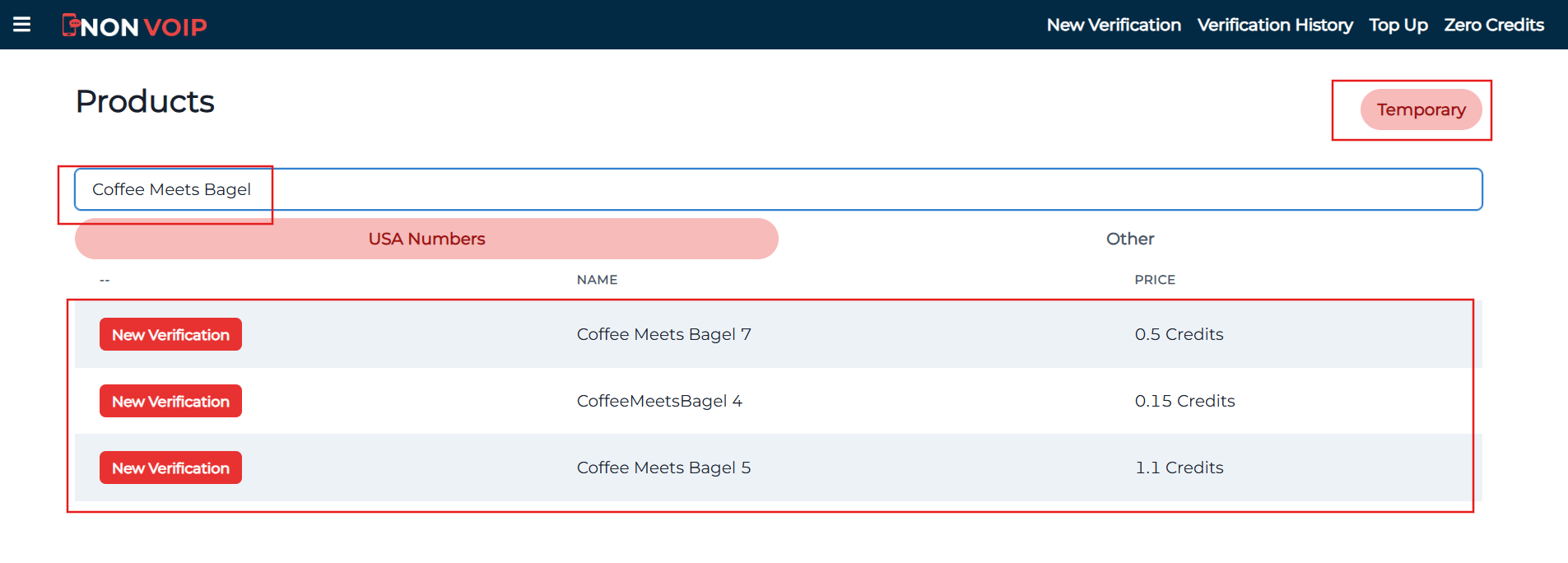Click the NON VOIP logo
1568x563 pixels.
(135, 26)
